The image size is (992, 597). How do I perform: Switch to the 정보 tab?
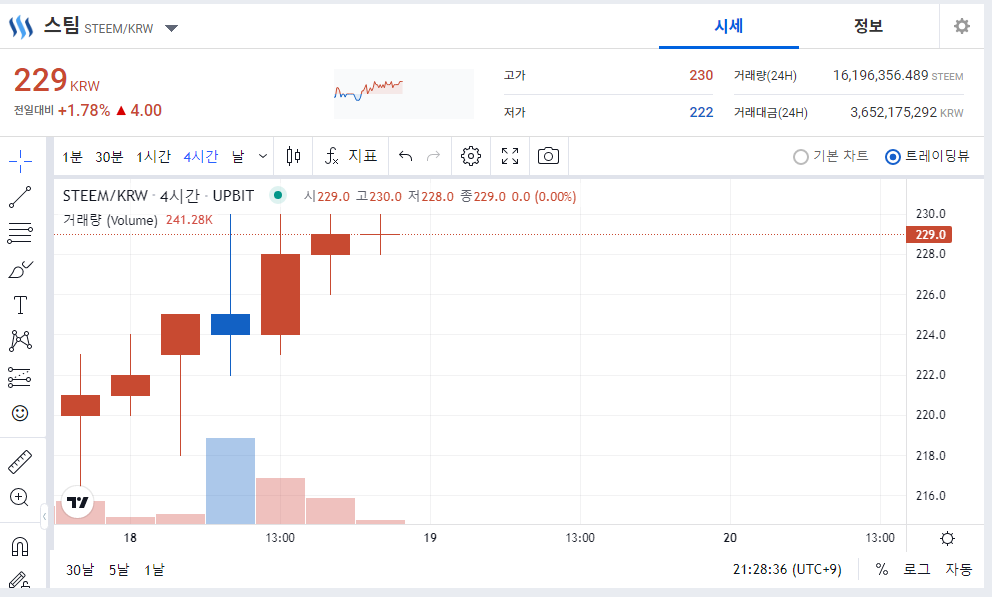(868, 26)
